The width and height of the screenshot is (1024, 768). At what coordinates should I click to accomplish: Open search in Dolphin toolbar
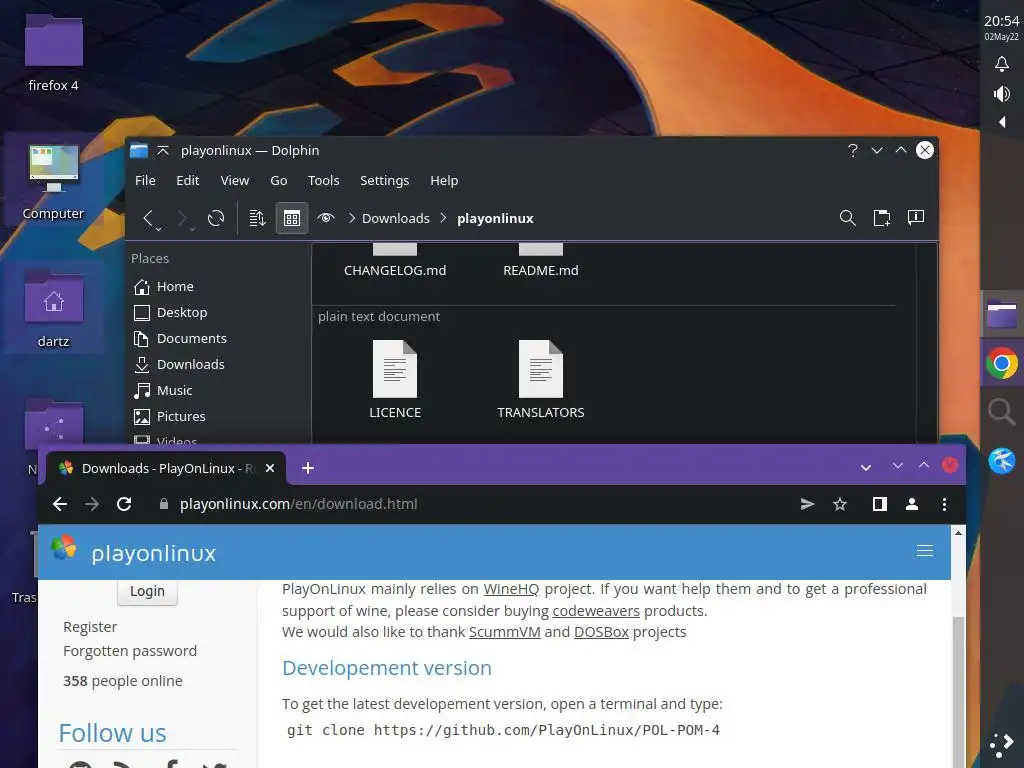[x=848, y=218]
